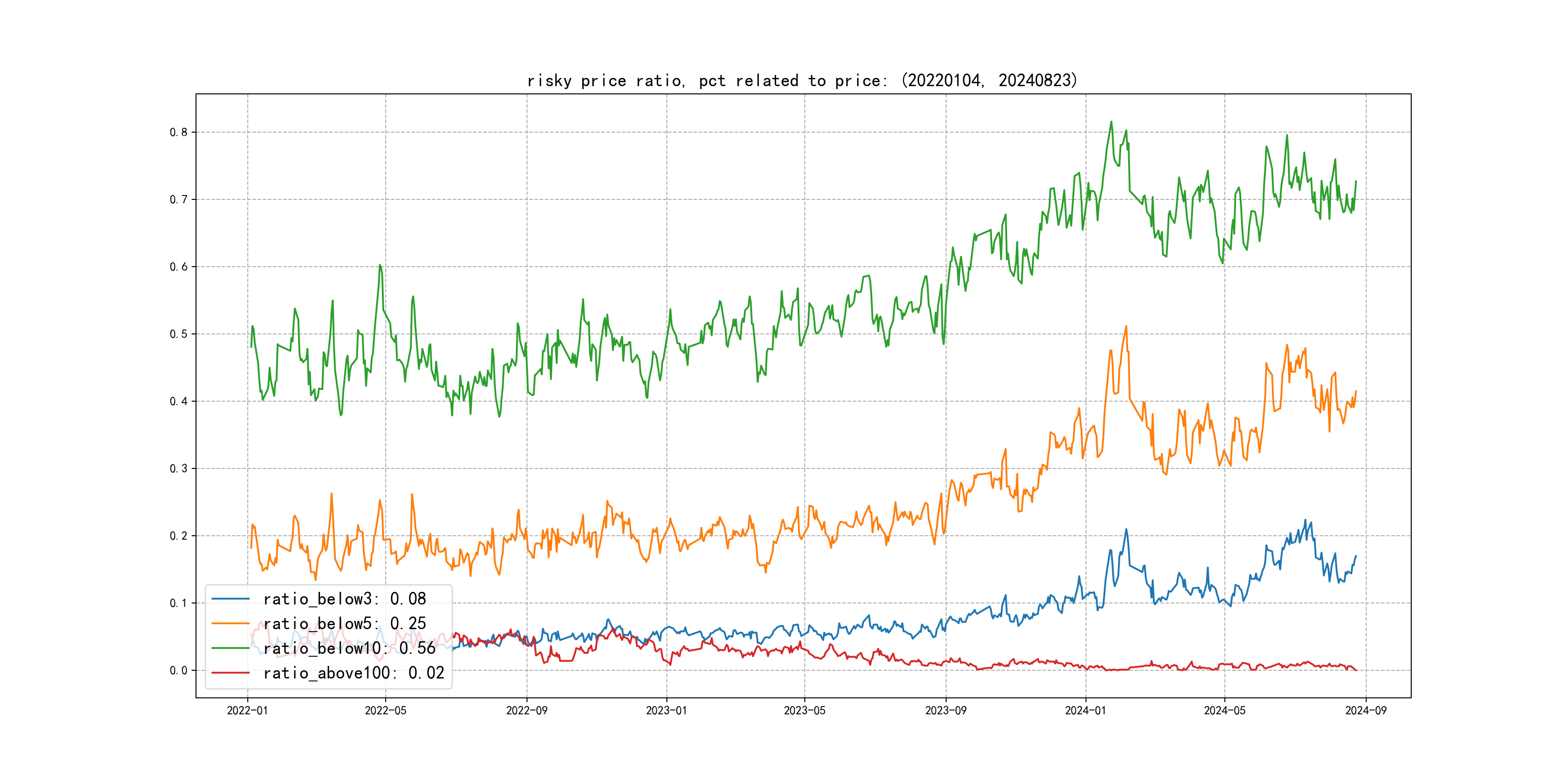The image size is (1568, 784).
Task: Click the 0.3 y-axis tick label
Action: point(179,468)
